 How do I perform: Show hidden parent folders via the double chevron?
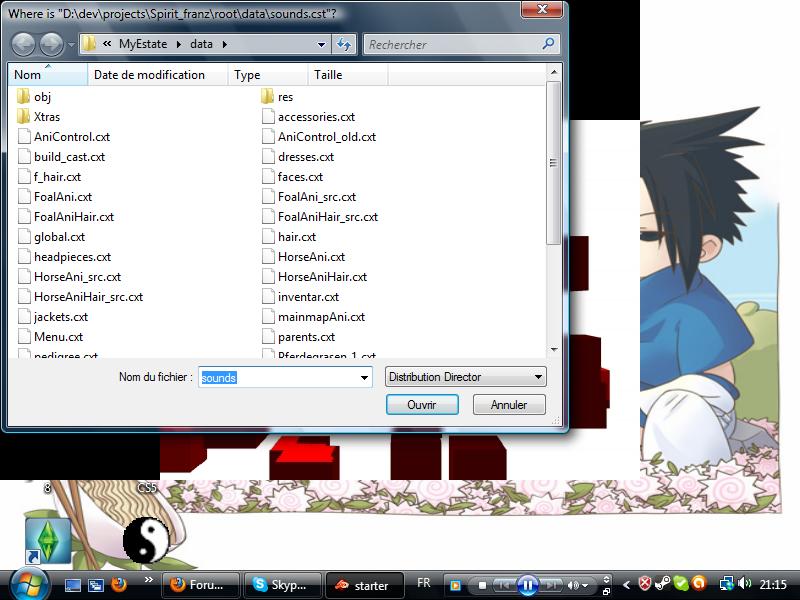tap(107, 44)
